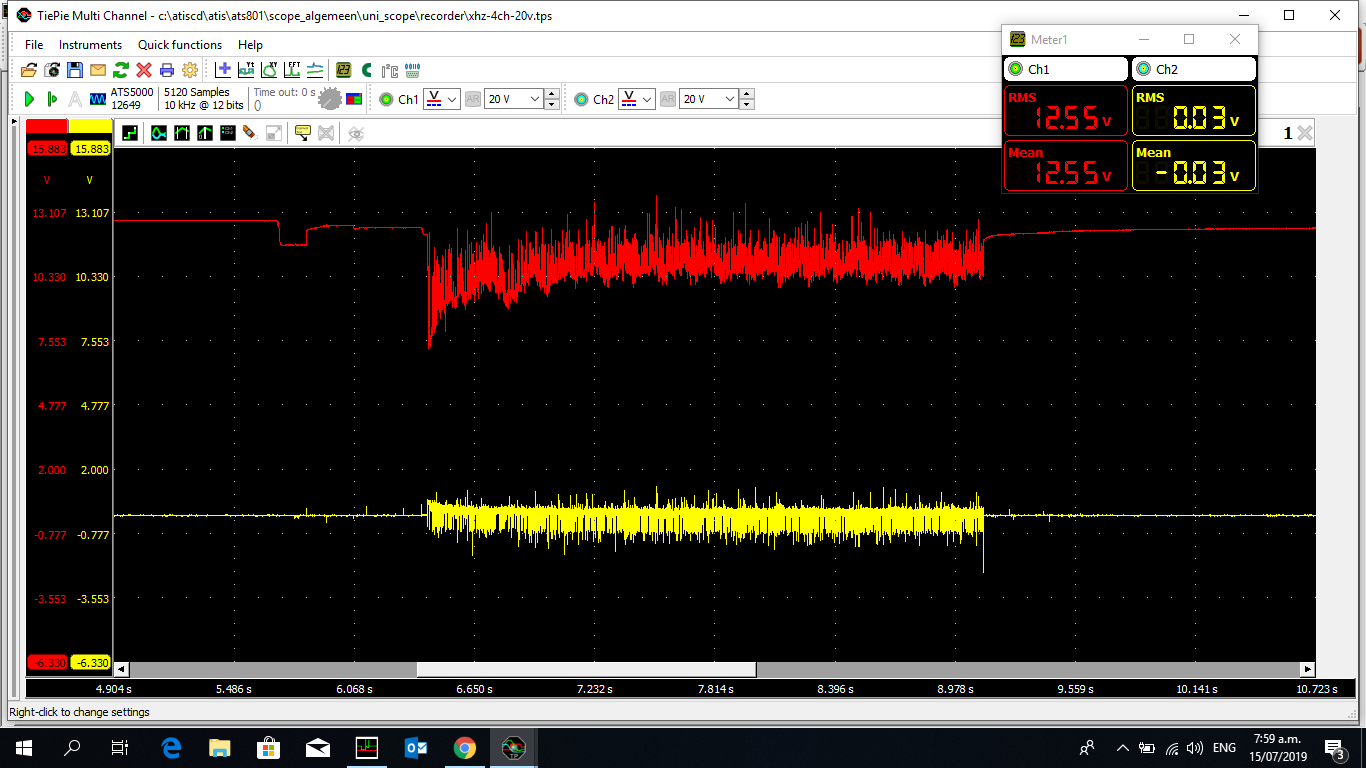The width and height of the screenshot is (1366, 768).
Task: Click the scrollbar right arrow
Action: coord(1307,669)
